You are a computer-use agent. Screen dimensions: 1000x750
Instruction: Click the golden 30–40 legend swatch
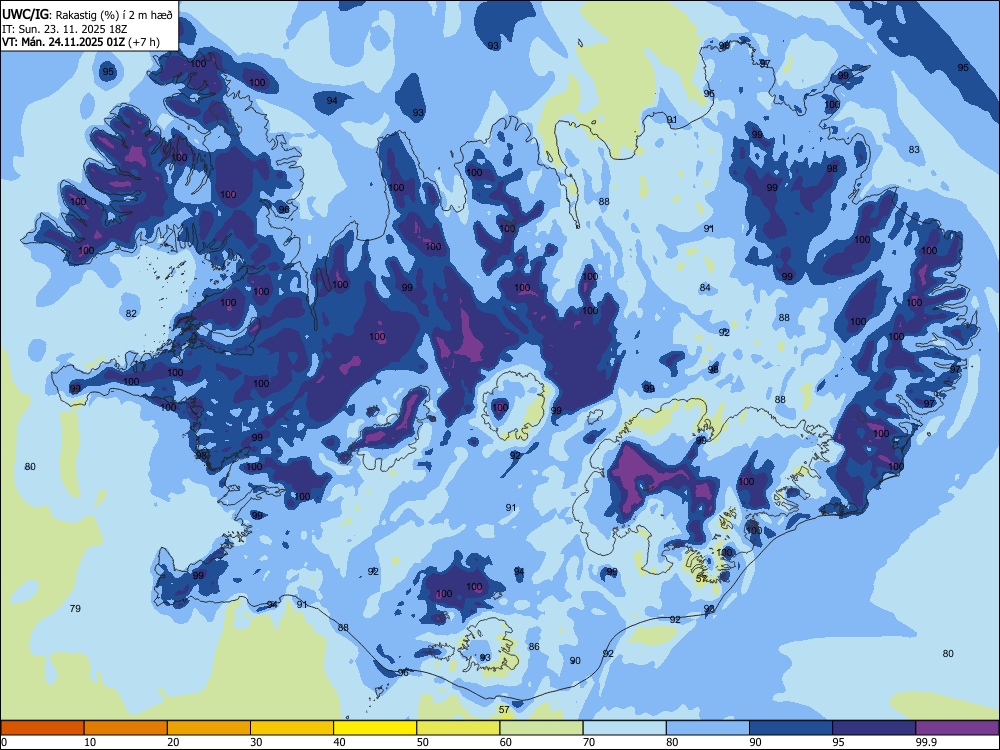coord(292,728)
